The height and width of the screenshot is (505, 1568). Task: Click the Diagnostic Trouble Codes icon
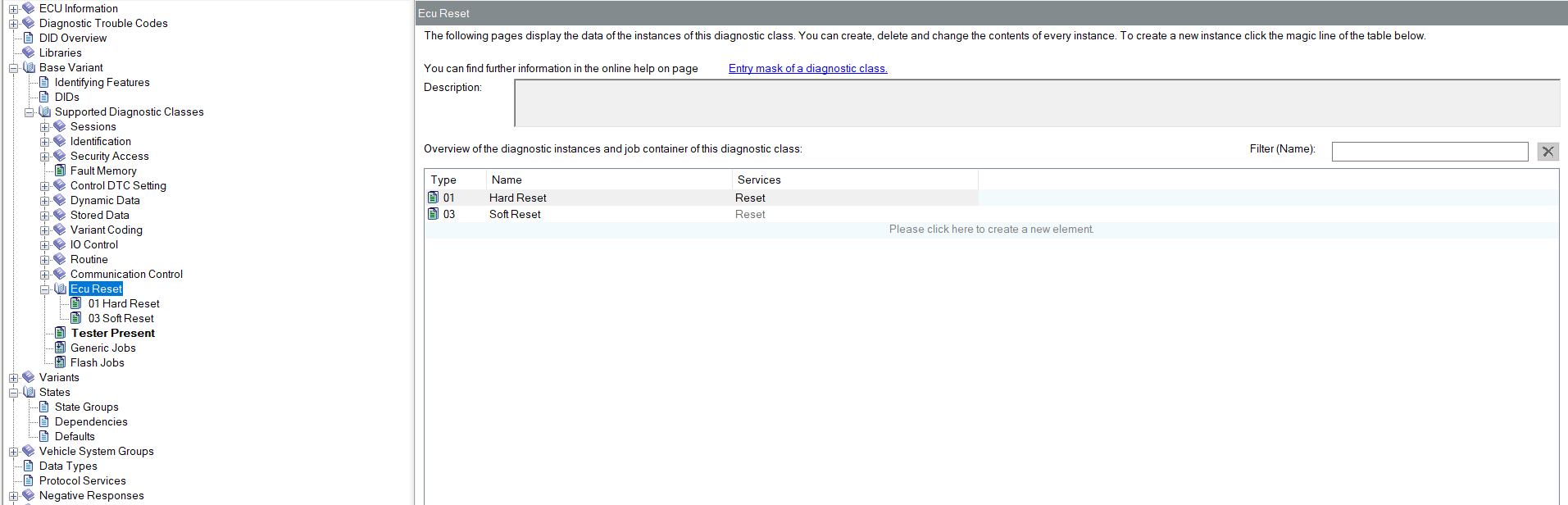tap(29, 23)
